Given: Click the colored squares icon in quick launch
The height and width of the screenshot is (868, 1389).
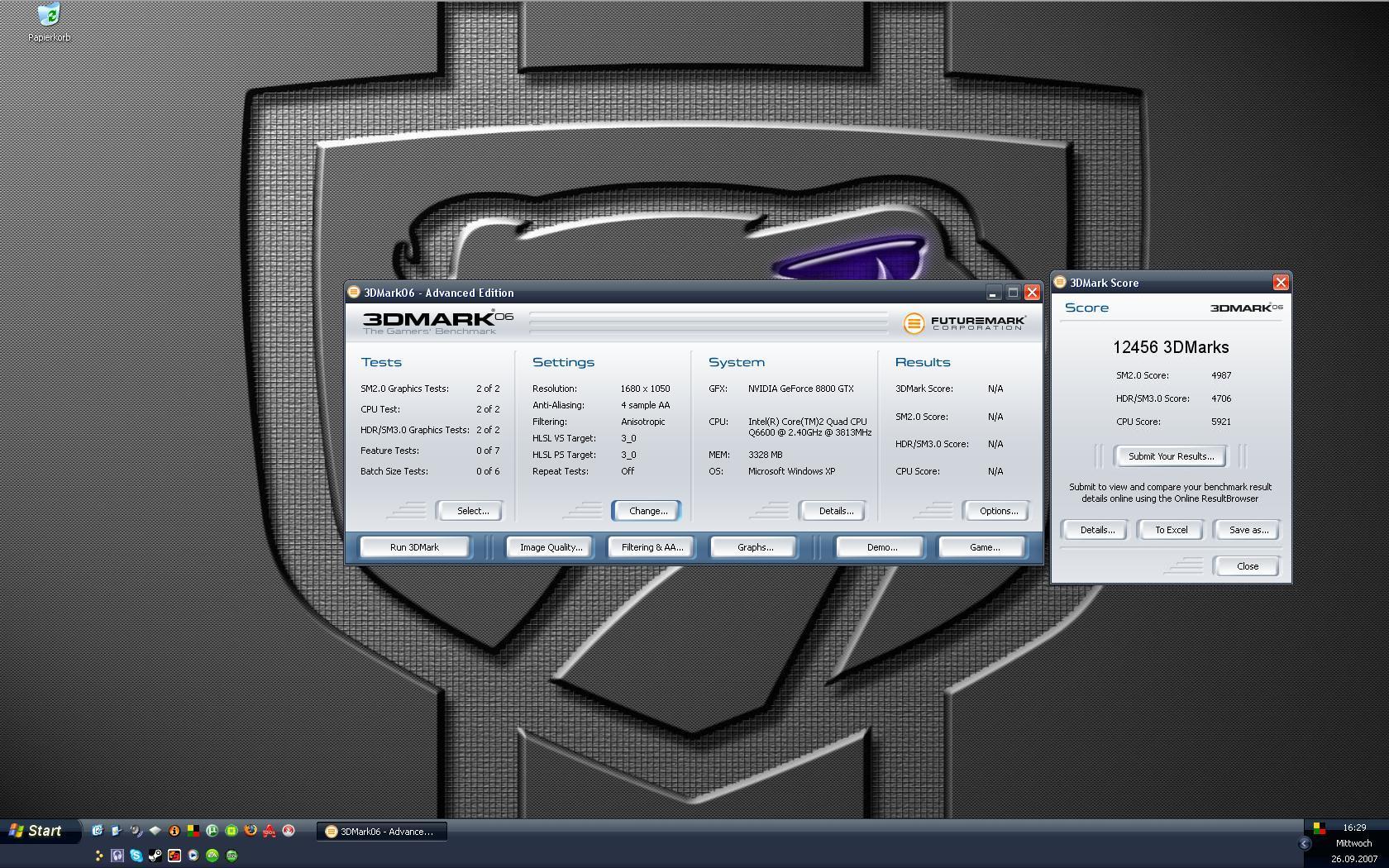Looking at the screenshot, I should pos(193,830).
